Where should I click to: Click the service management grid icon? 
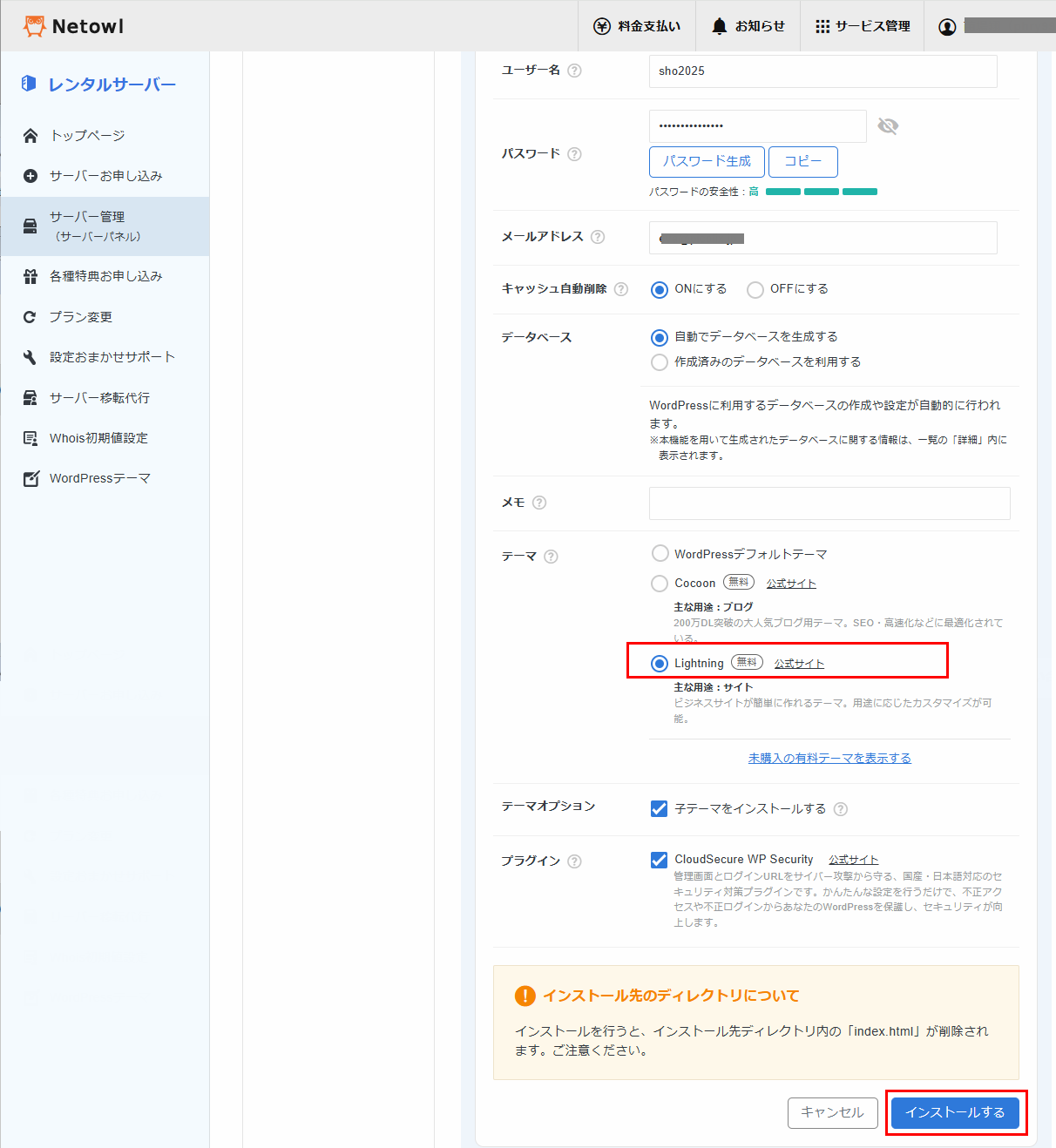(822, 26)
